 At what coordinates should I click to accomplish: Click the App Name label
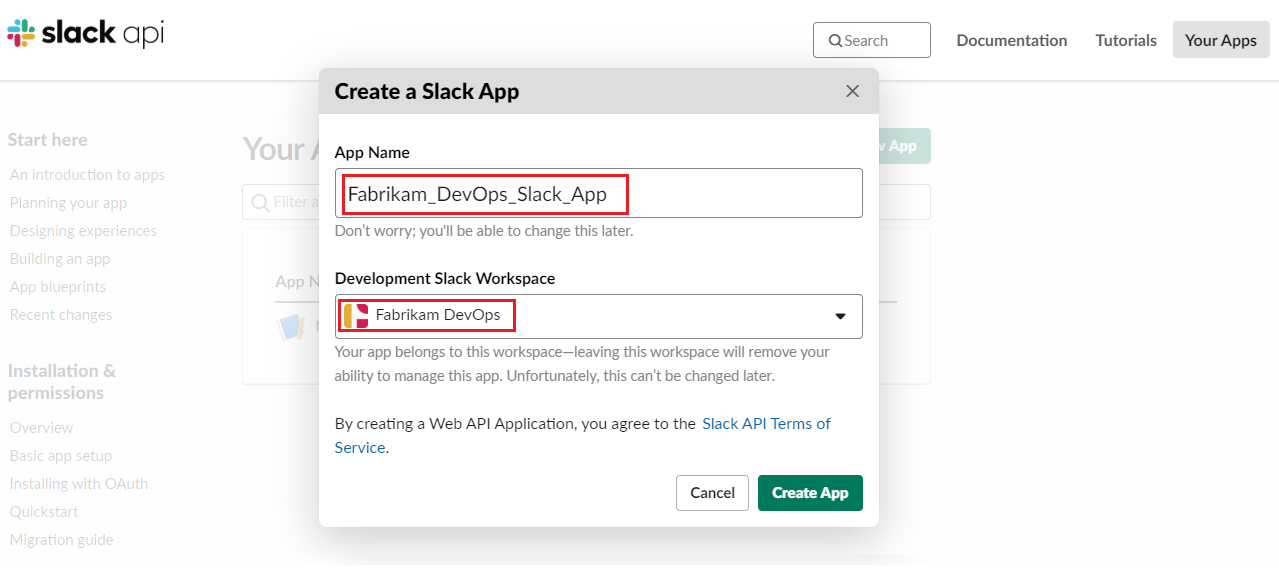click(372, 153)
